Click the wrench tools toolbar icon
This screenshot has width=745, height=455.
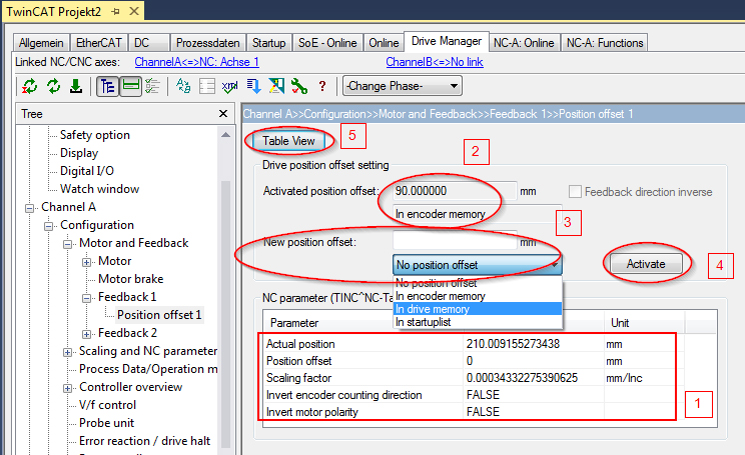coord(299,86)
